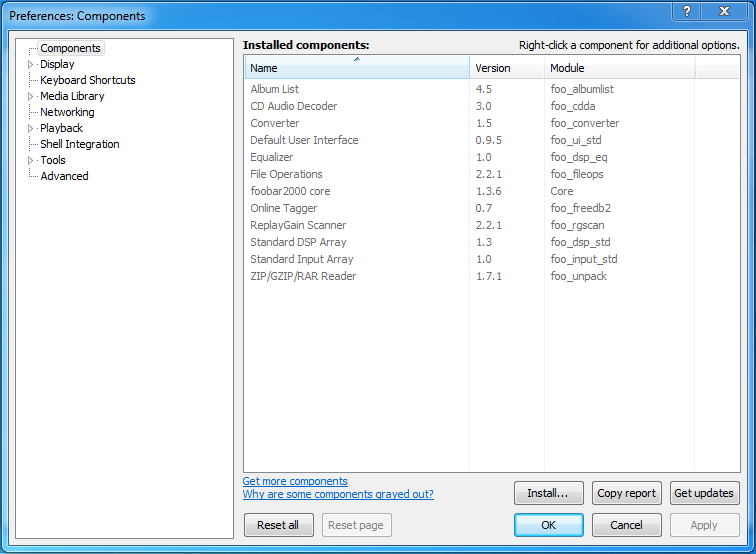Click the foo_ui_std module cell
Image resolution: width=756 pixels, height=554 pixels.
click(x=576, y=140)
